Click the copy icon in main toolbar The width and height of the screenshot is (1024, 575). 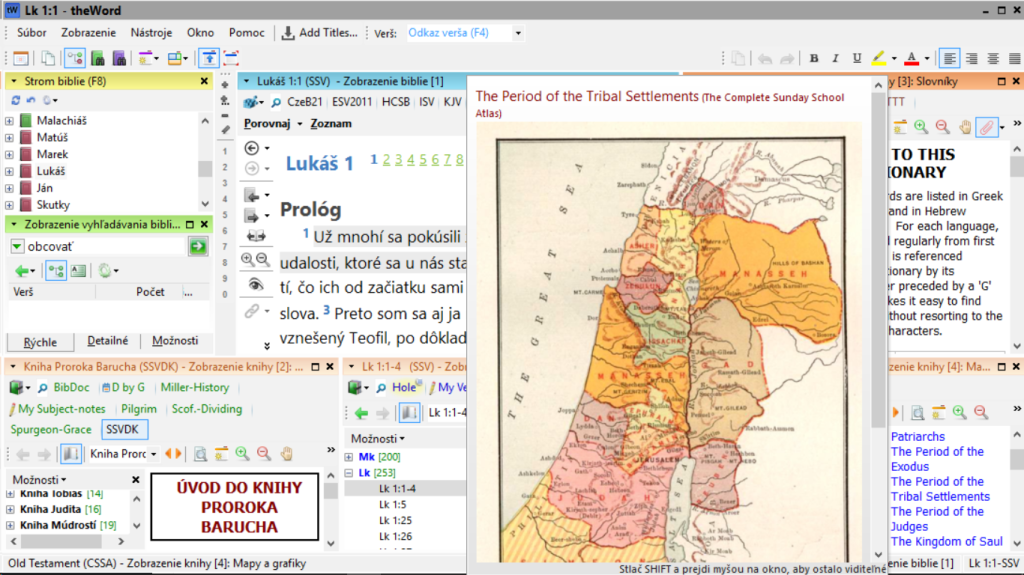click(x=48, y=58)
